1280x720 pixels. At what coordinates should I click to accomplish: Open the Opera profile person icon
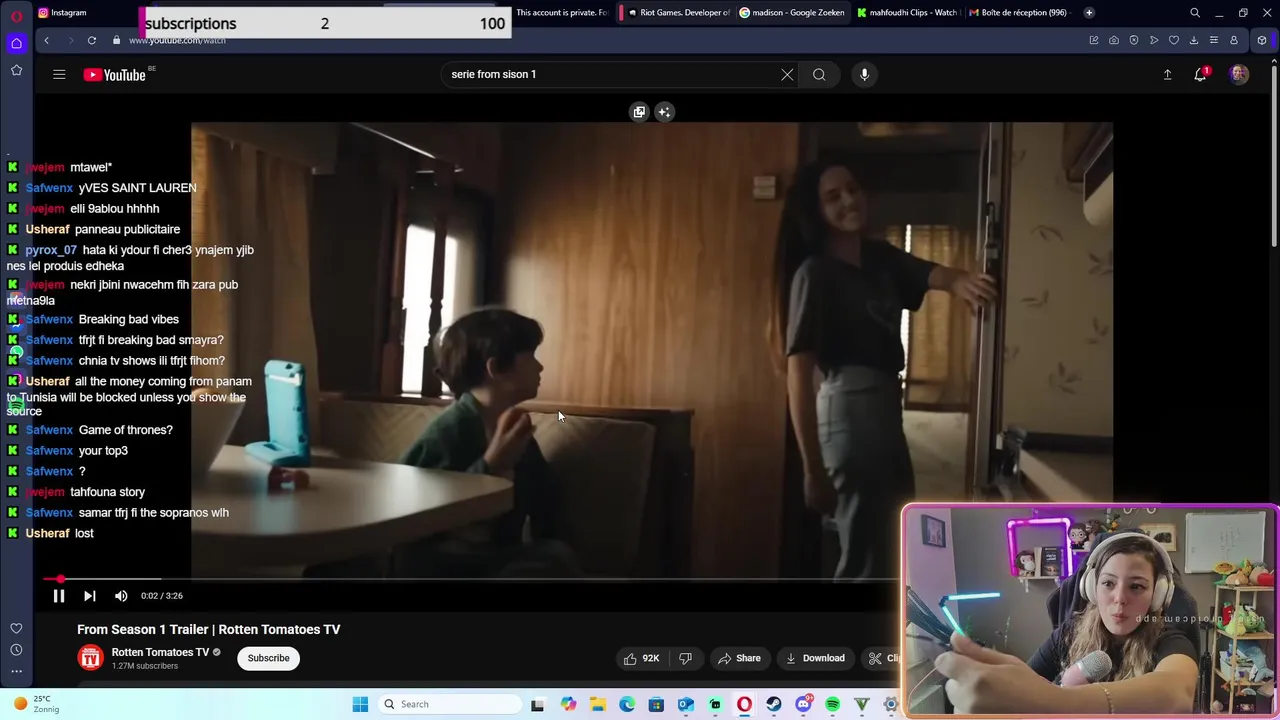point(1234,40)
